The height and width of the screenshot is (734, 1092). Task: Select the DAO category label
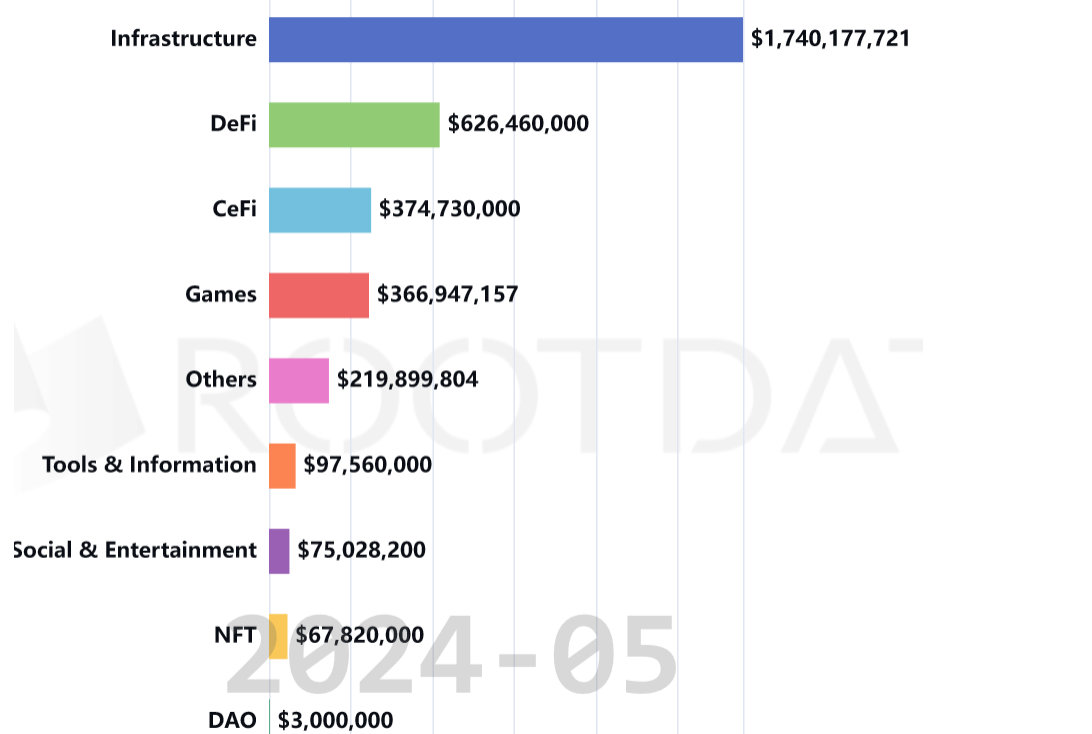pos(232,720)
